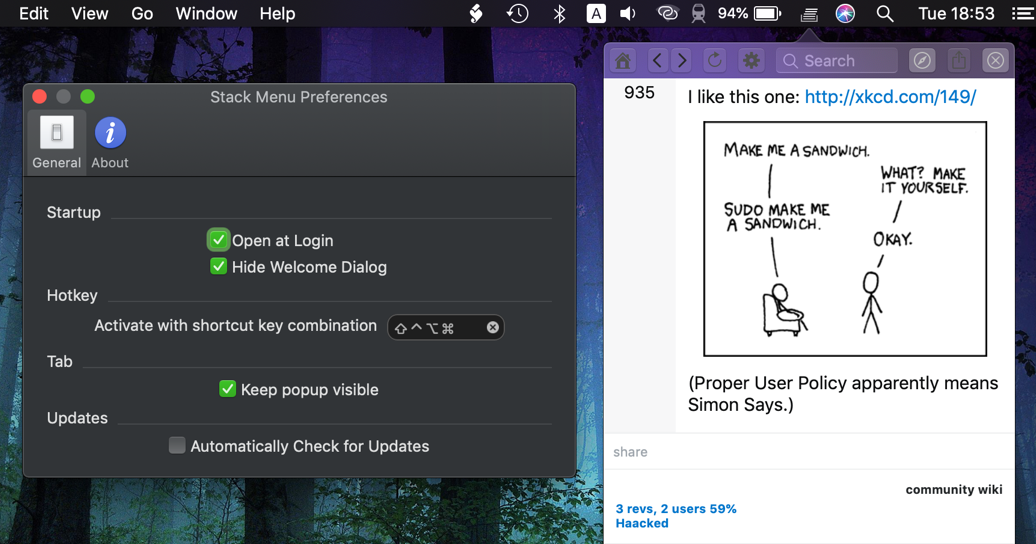Click the 935 vote count
Image resolution: width=1036 pixels, height=544 pixels.
point(639,93)
